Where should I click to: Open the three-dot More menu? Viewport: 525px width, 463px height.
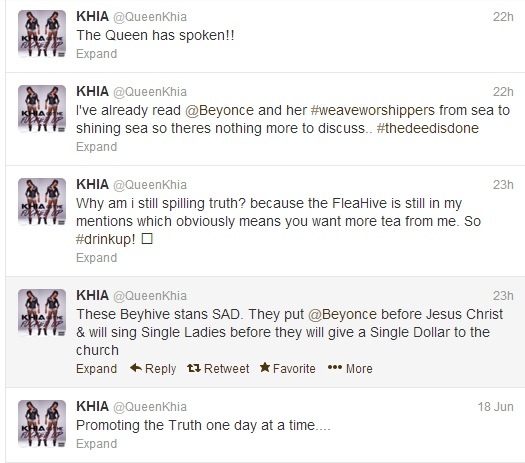pyautogui.click(x=350, y=369)
